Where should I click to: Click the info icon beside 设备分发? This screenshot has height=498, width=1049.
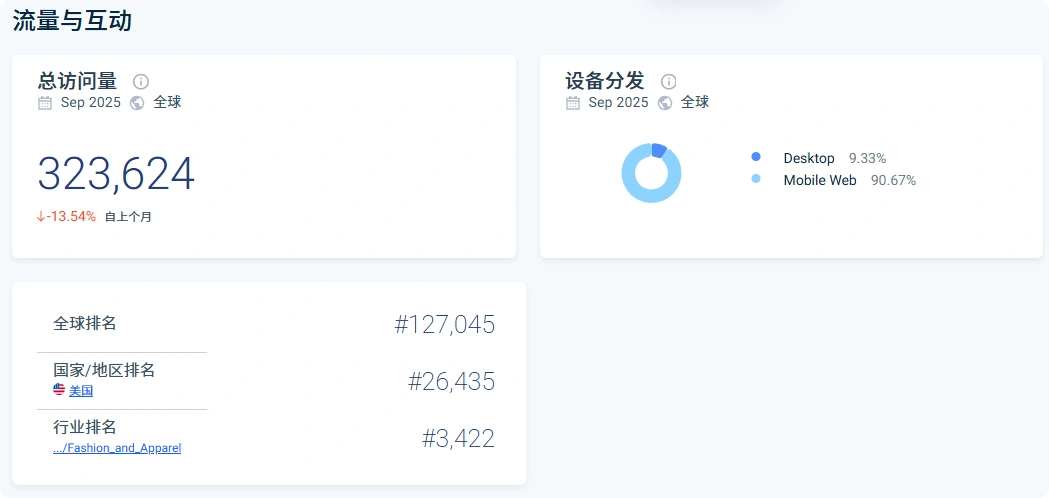point(669,82)
